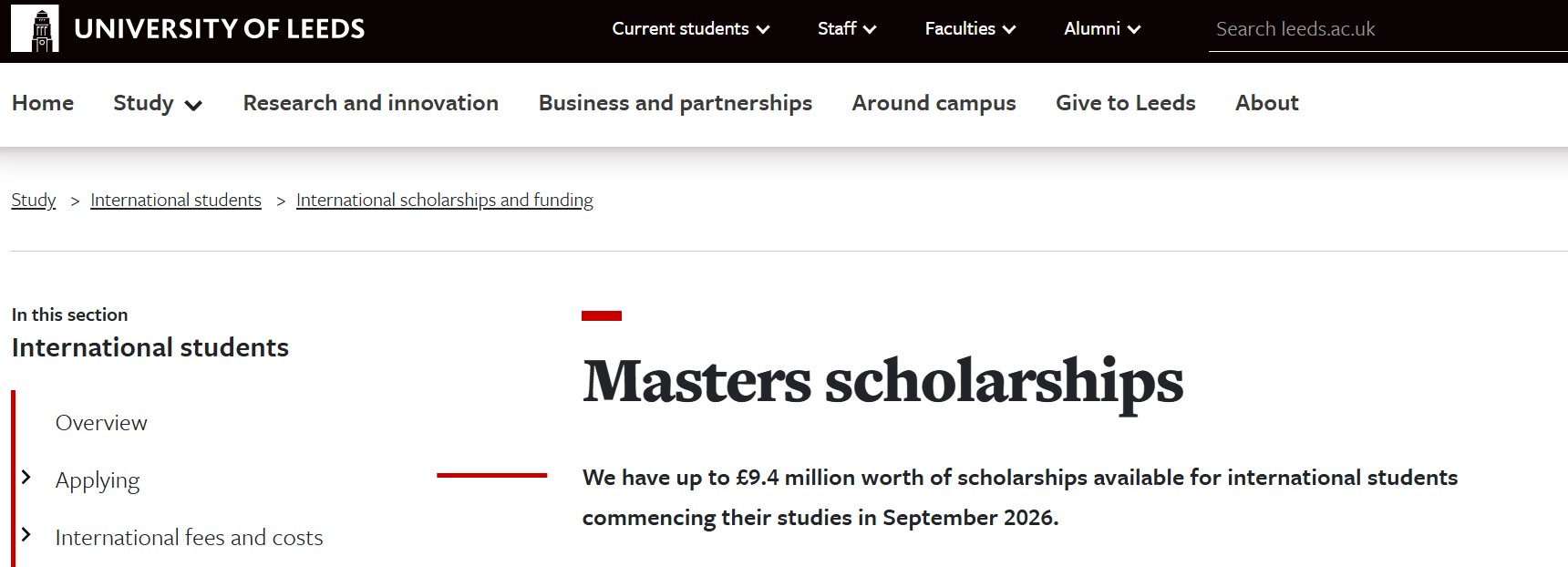Expand the Current students dropdown
Image resolution: width=1568 pixels, height=567 pixels.
[690, 29]
